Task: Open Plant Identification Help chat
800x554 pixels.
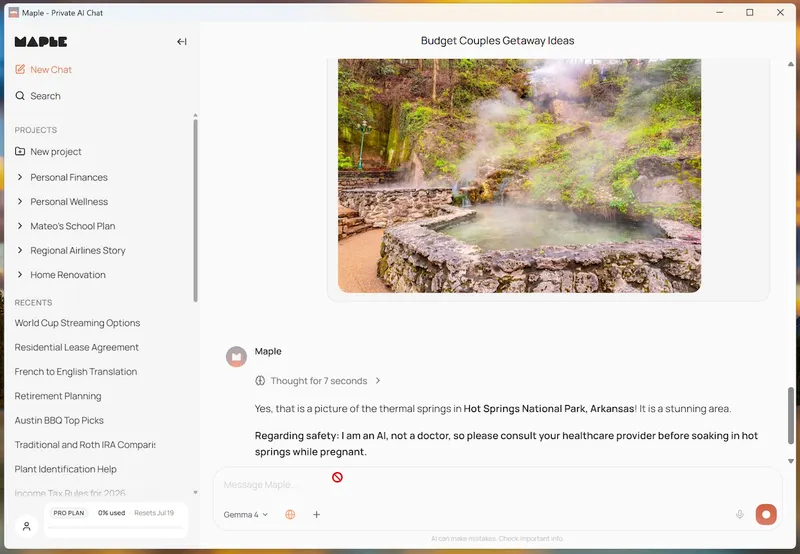Action: tap(65, 469)
